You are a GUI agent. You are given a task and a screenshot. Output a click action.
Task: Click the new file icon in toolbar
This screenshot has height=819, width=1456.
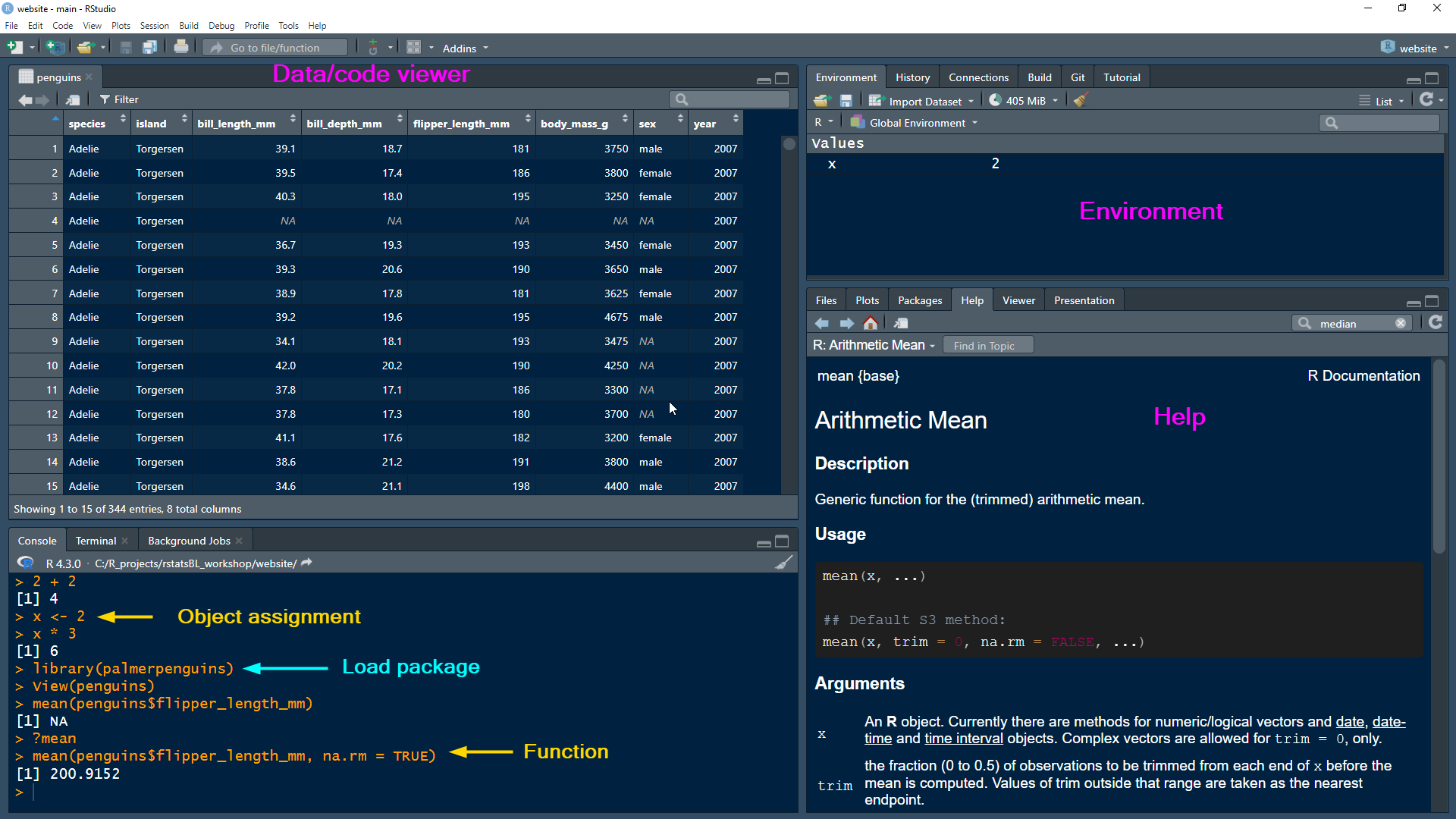(15, 48)
